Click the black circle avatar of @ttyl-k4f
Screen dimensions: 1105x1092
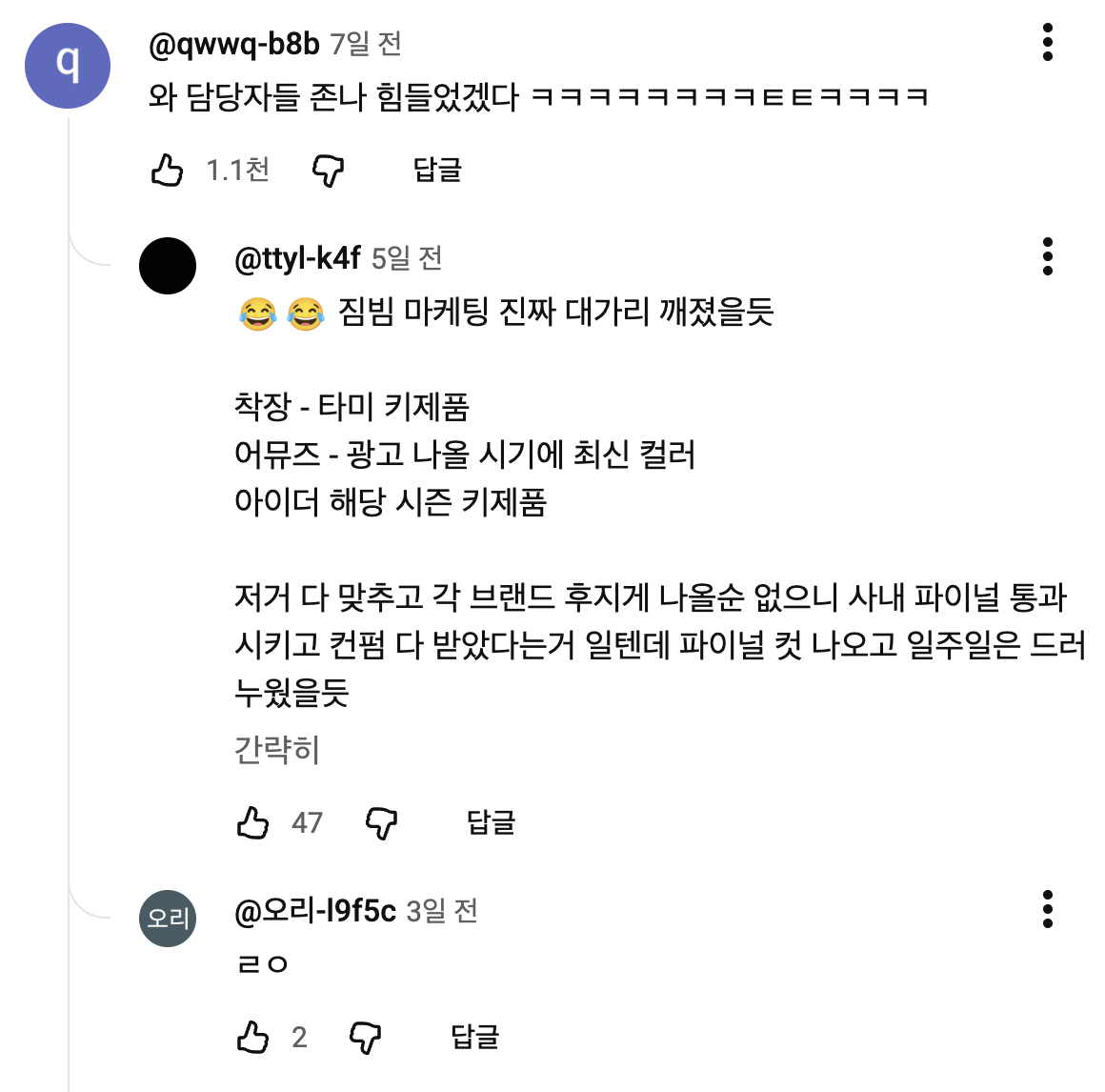click(168, 266)
